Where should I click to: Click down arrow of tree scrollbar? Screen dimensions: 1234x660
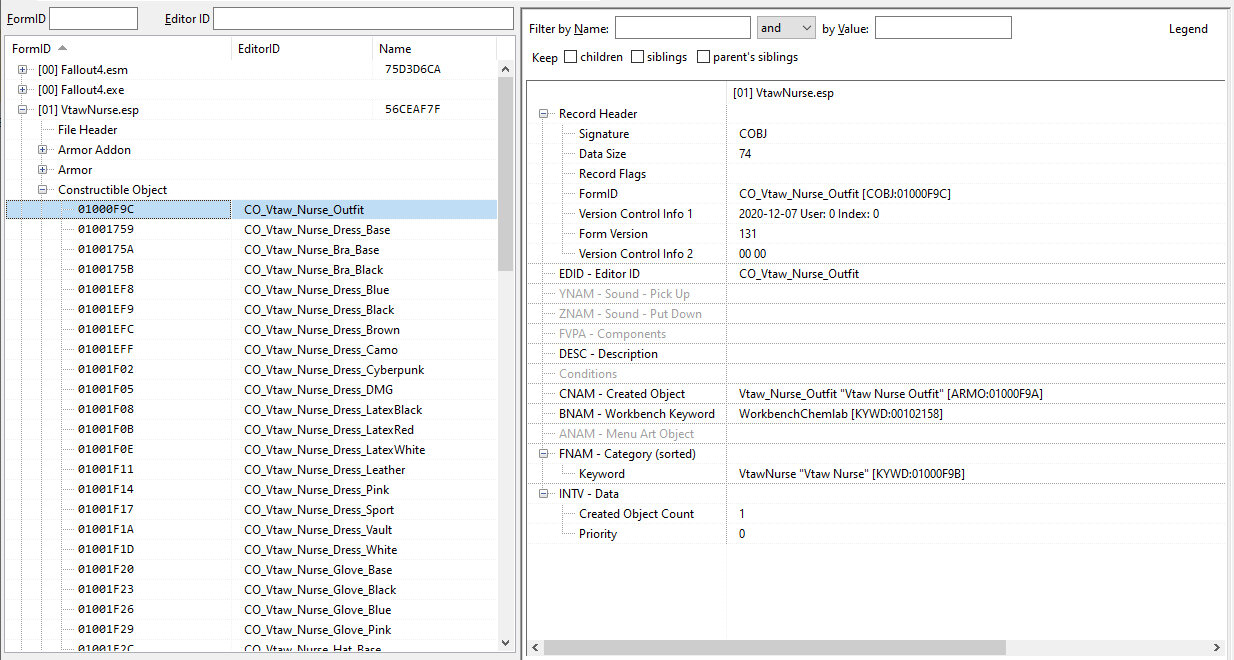point(505,644)
